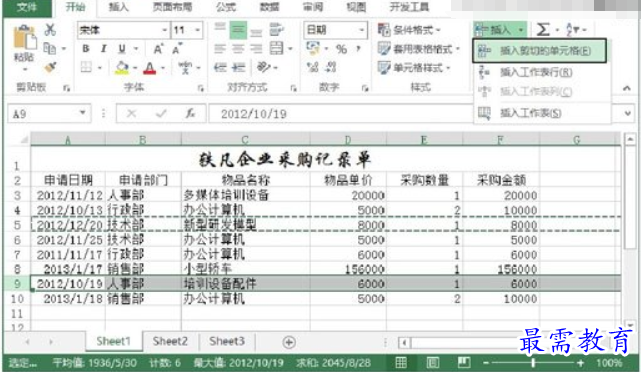The width and height of the screenshot is (641, 372).
Task: Click the formula bar showing 2012/10/19
Action: [340, 114]
